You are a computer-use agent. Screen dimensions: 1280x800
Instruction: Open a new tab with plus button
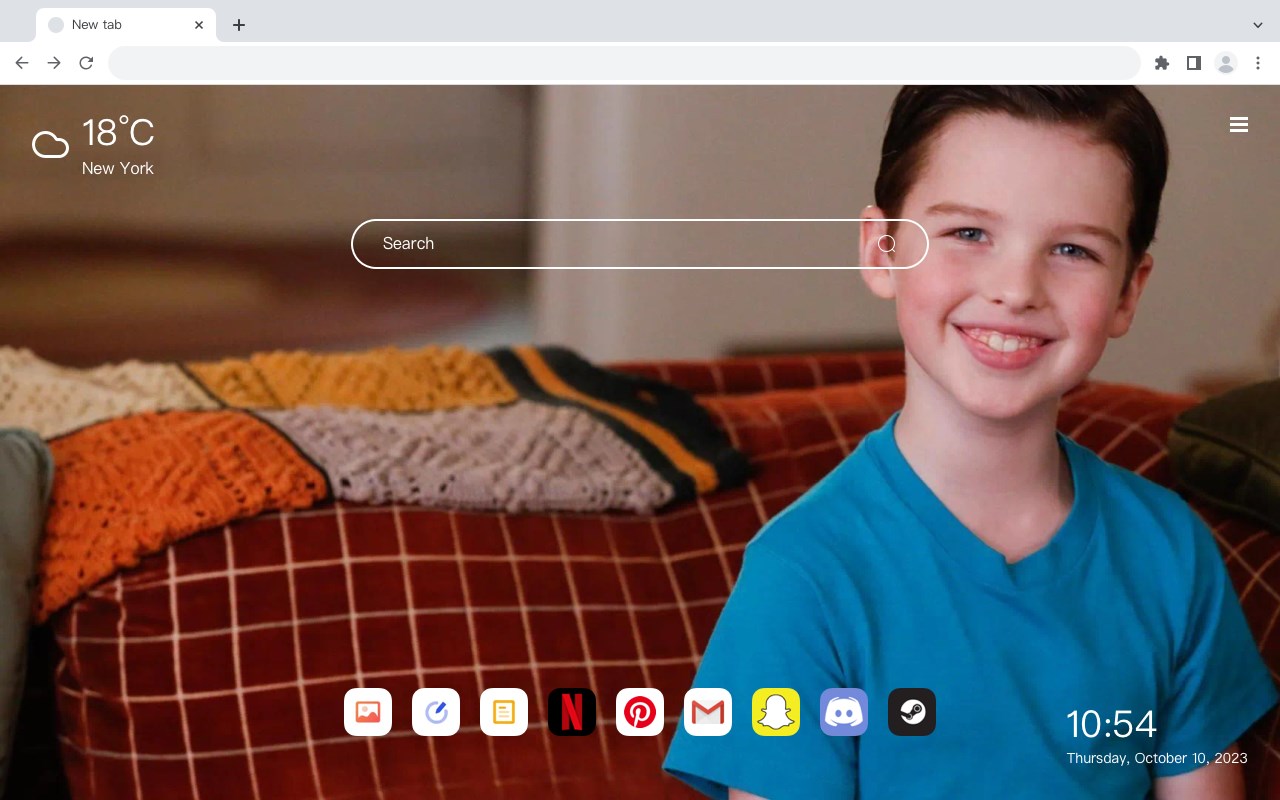point(238,25)
